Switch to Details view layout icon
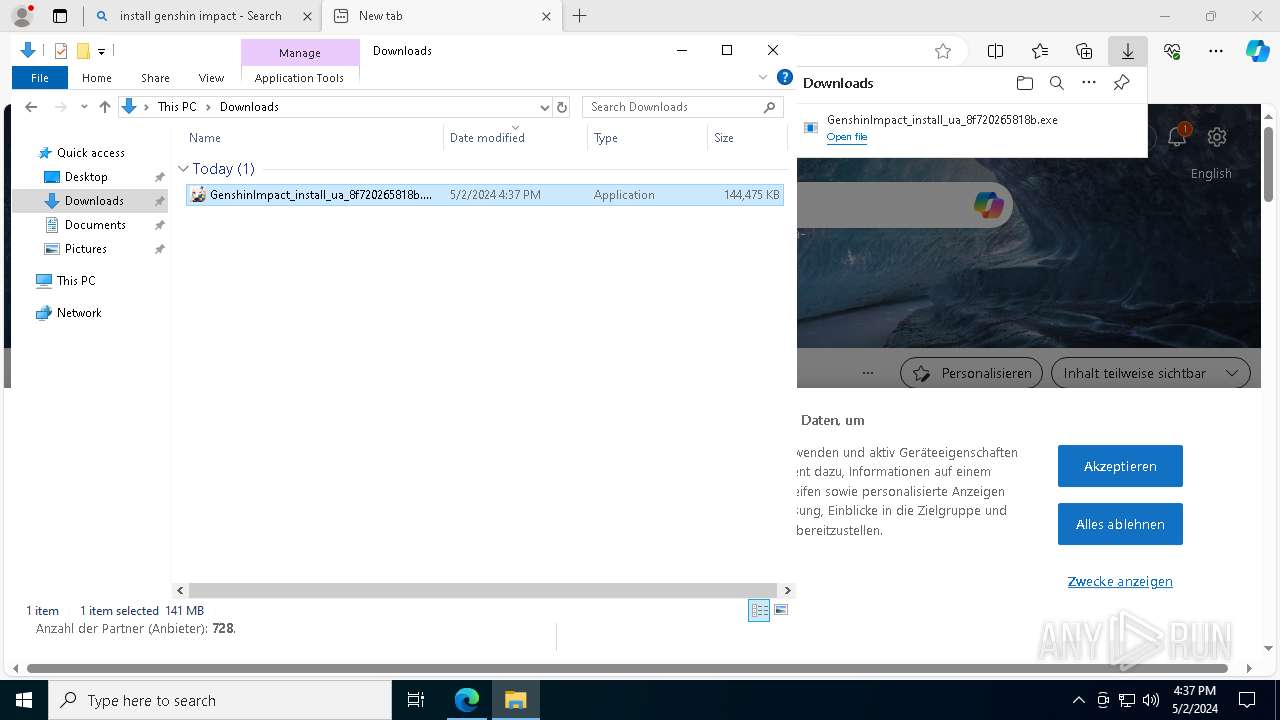Viewport: 1280px width, 720px height. coord(759,610)
